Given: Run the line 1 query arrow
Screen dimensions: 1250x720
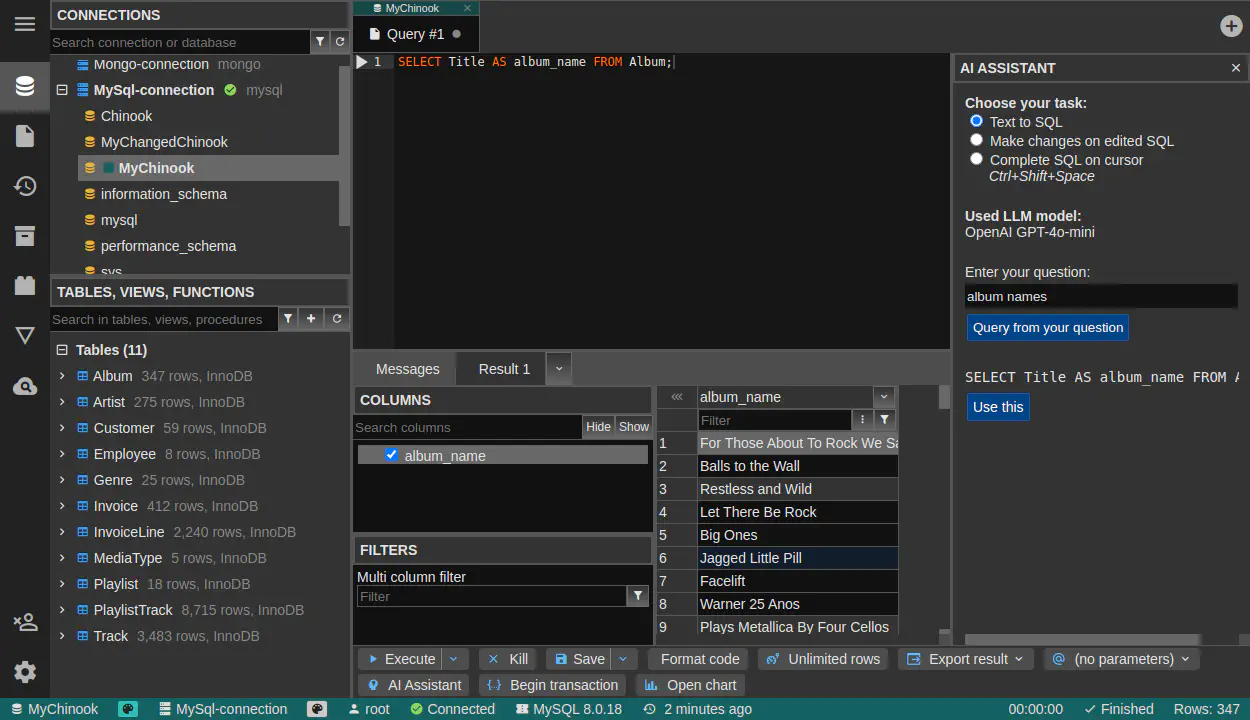Looking at the screenshot, I should point(362,62).
